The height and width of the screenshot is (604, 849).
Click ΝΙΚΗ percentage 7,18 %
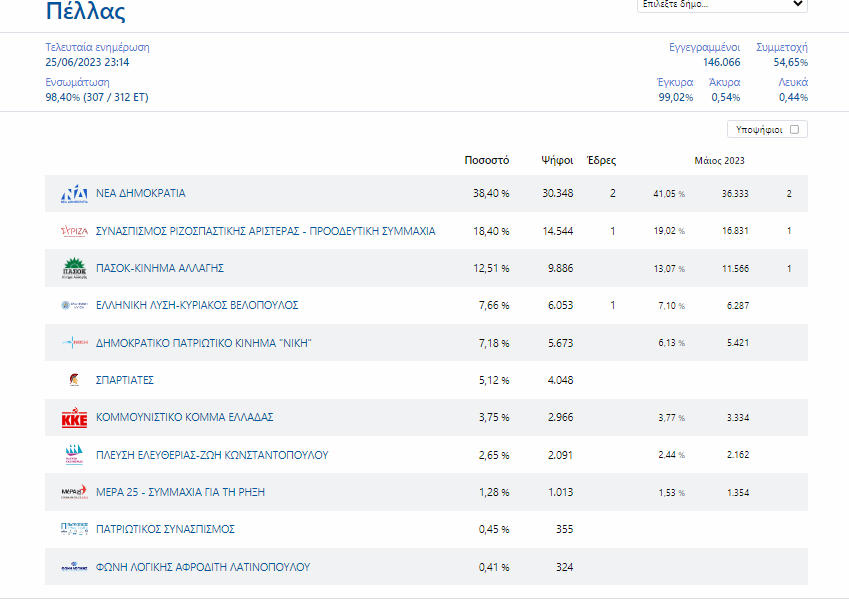494,343
